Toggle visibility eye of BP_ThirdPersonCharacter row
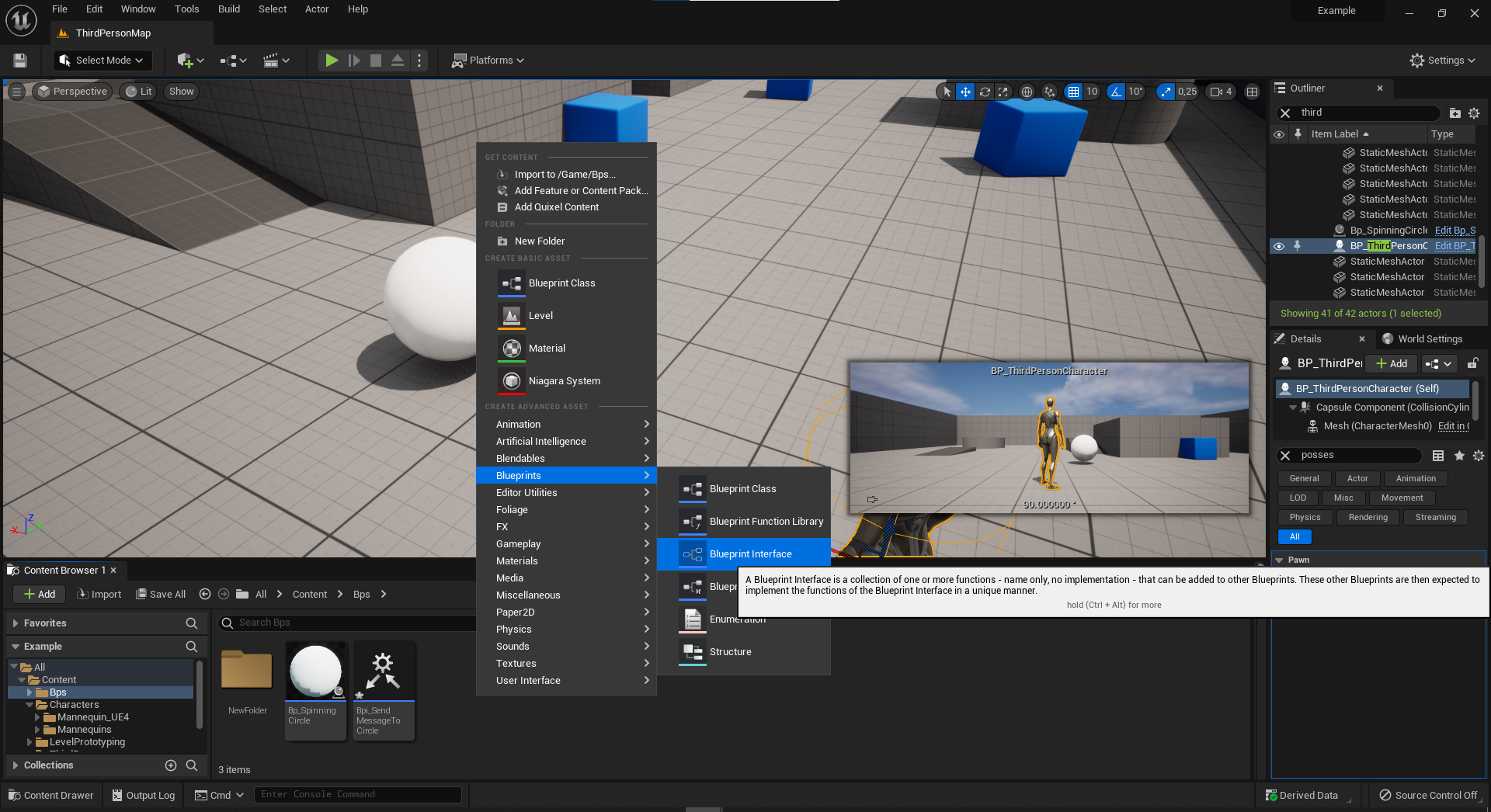This screenshot has height=812, width=1491. (1279, 246)
